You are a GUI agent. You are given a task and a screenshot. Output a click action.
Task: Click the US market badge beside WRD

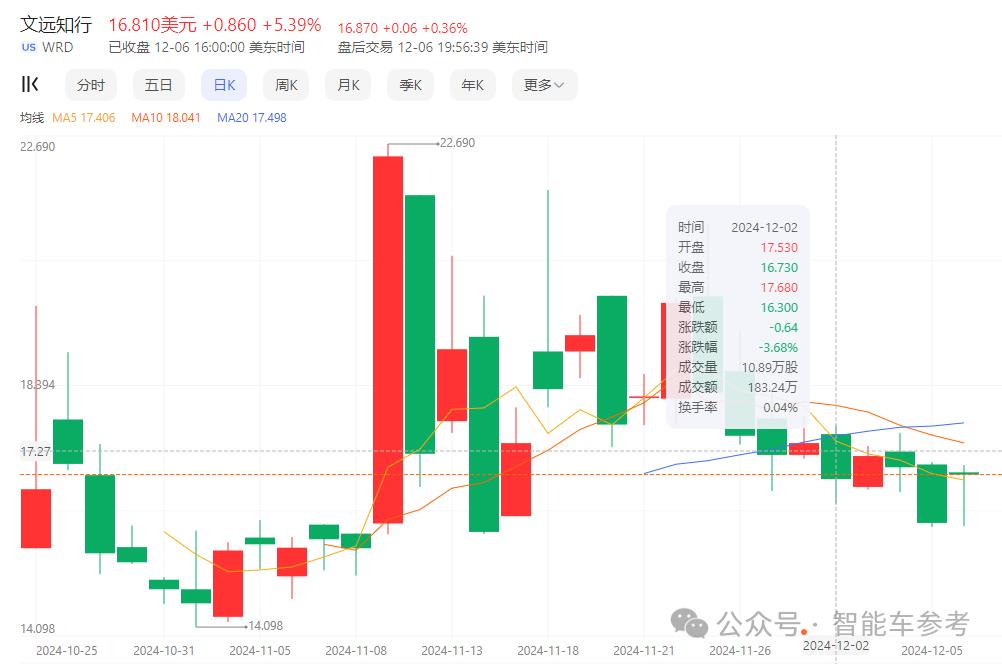click(x=29, y=47)
